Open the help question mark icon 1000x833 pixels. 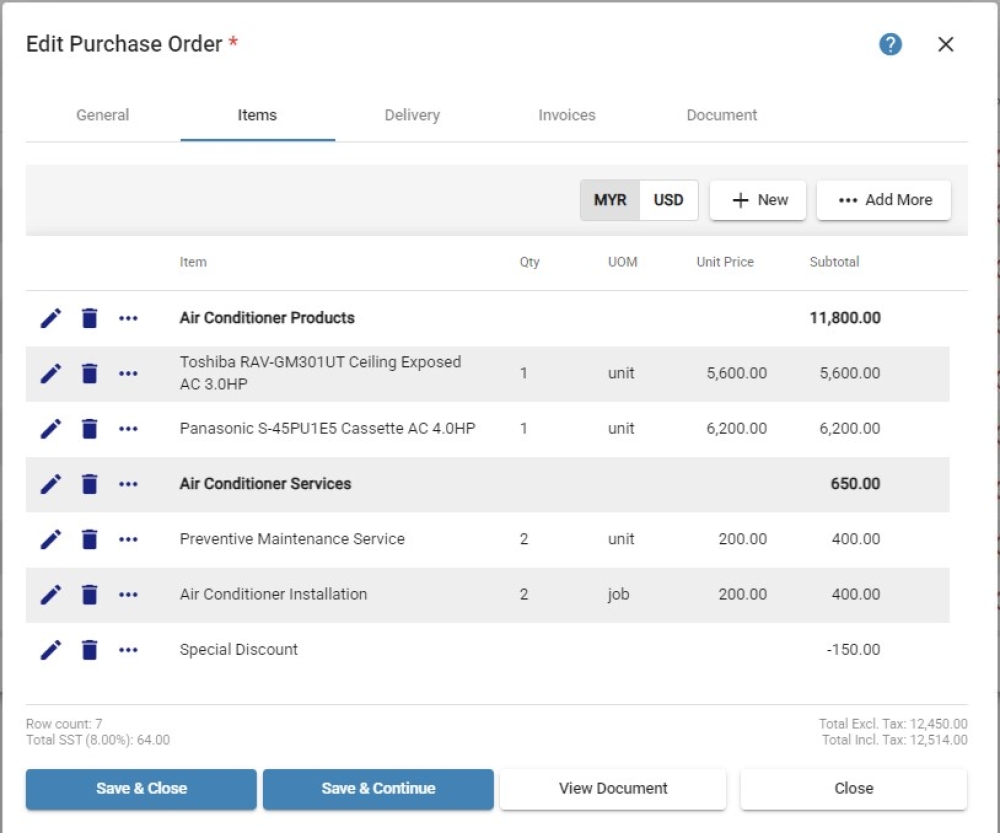tap(890, 44)
